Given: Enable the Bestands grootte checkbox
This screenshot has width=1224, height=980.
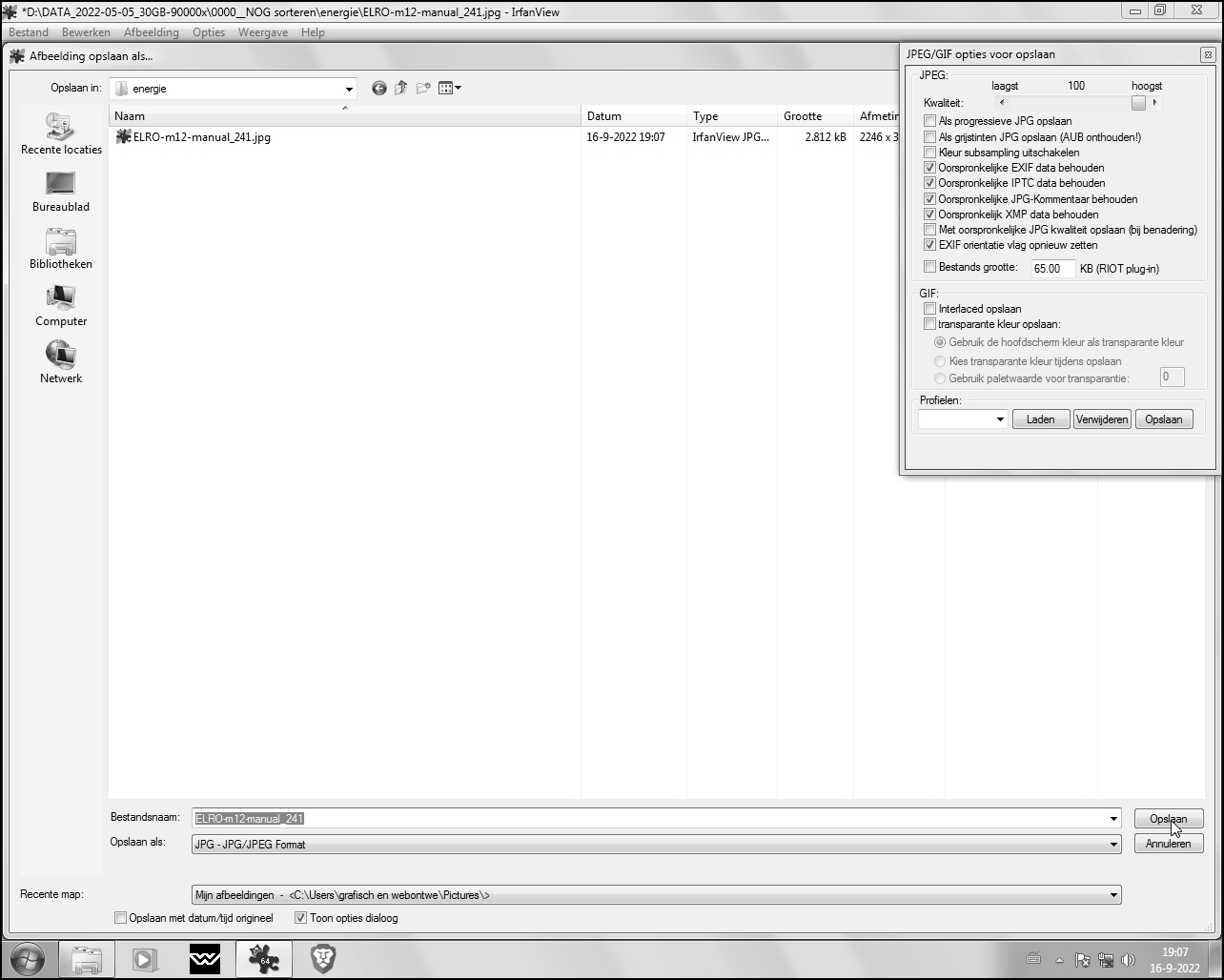Looking at the screenshot, I should coord(930,267).
